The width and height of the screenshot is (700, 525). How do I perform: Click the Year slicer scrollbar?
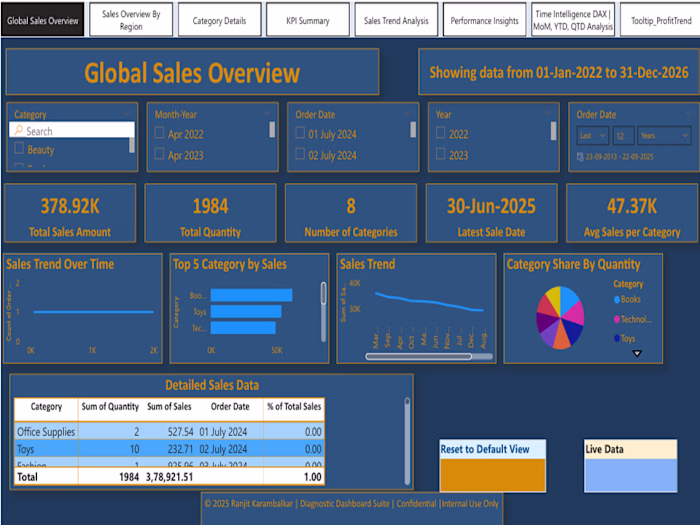[x=554, y=131]
